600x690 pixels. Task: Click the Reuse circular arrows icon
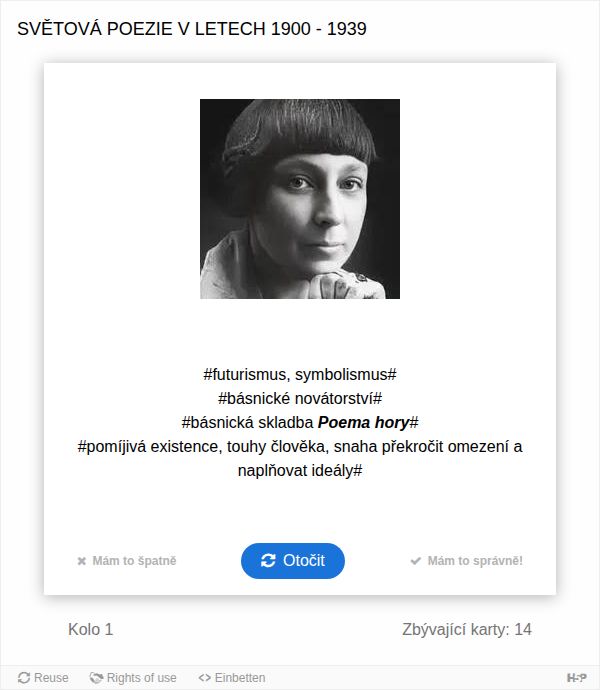24,678
